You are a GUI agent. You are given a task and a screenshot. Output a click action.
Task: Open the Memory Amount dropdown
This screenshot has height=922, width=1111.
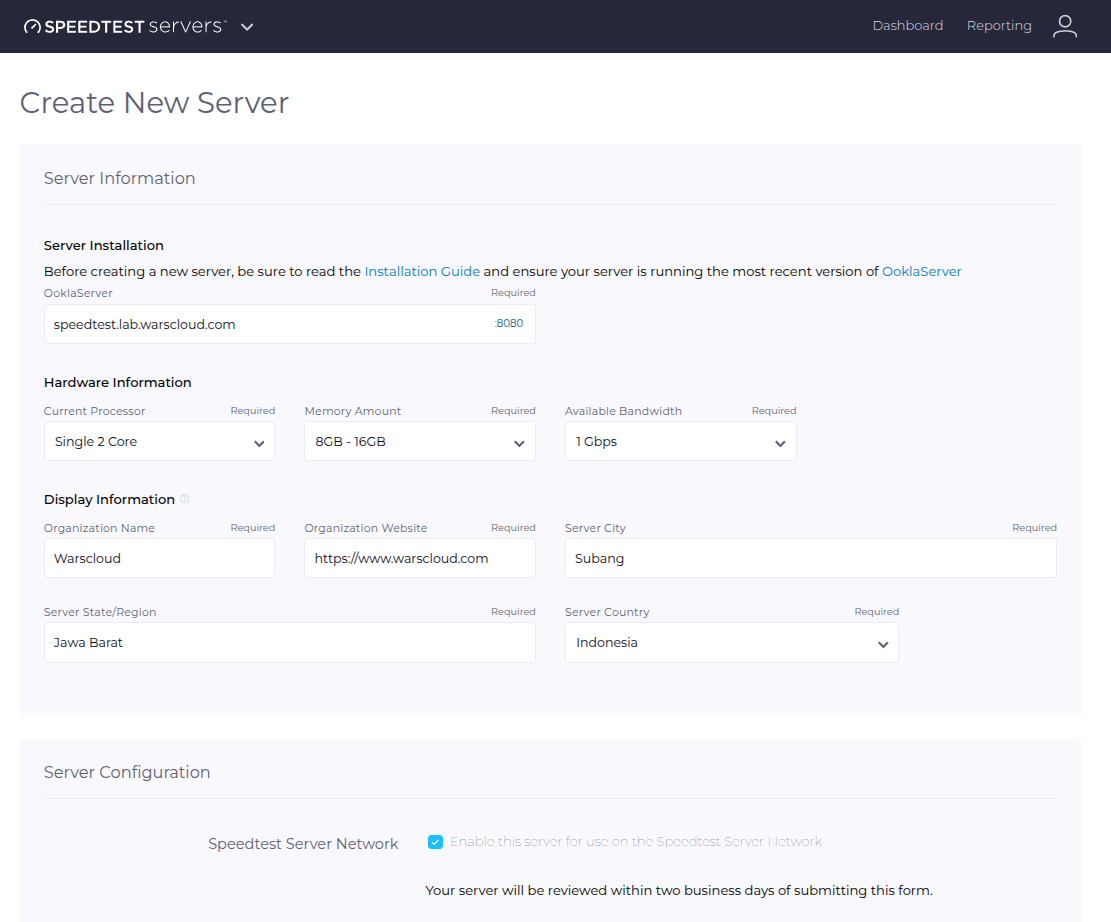419,441
